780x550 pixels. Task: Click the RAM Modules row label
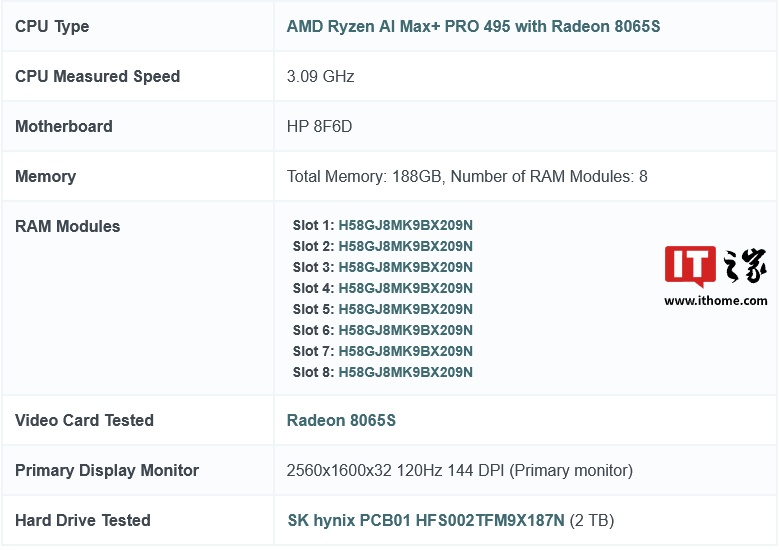click(x=68, y=226)
